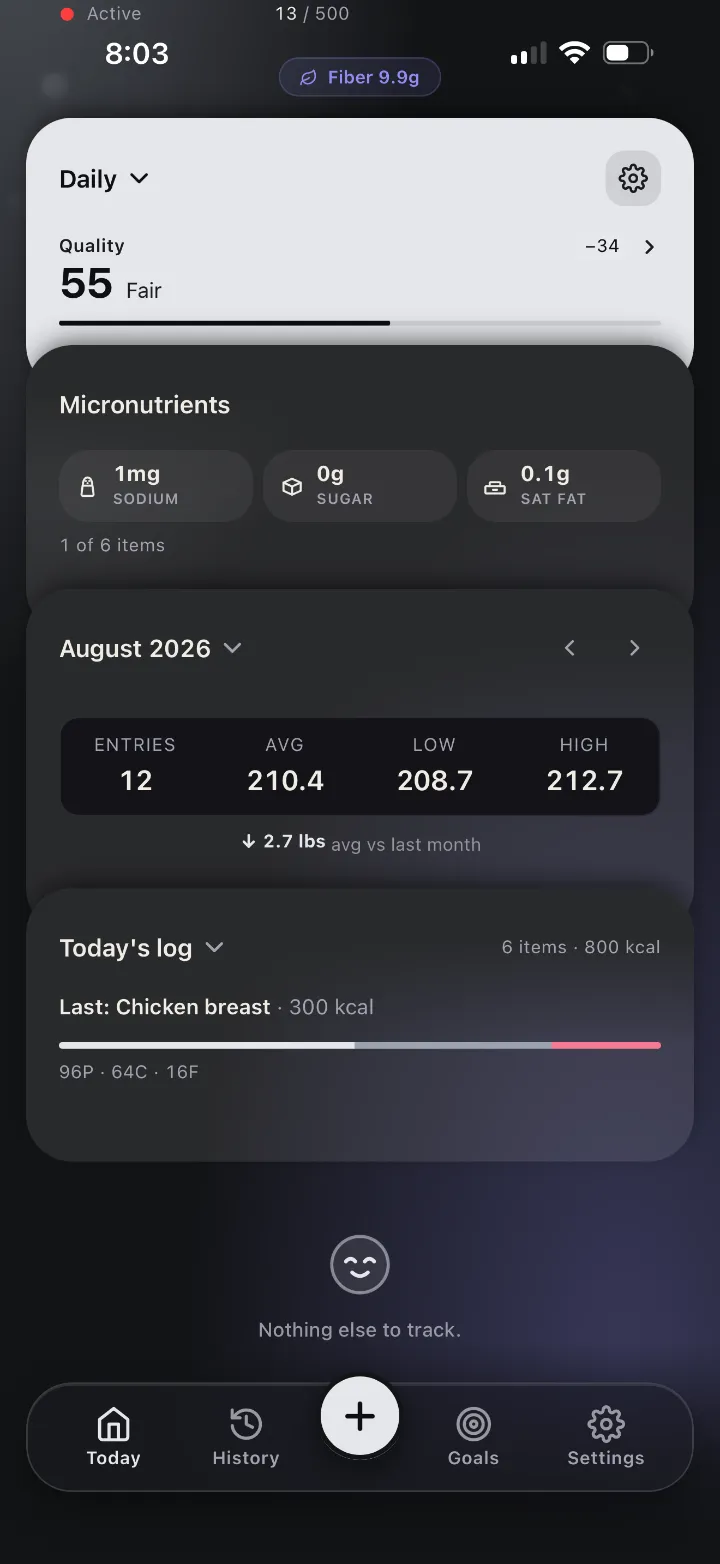720x1564 pixels.
Task: Open the weight stats summary box
Action: click(360, 767)
